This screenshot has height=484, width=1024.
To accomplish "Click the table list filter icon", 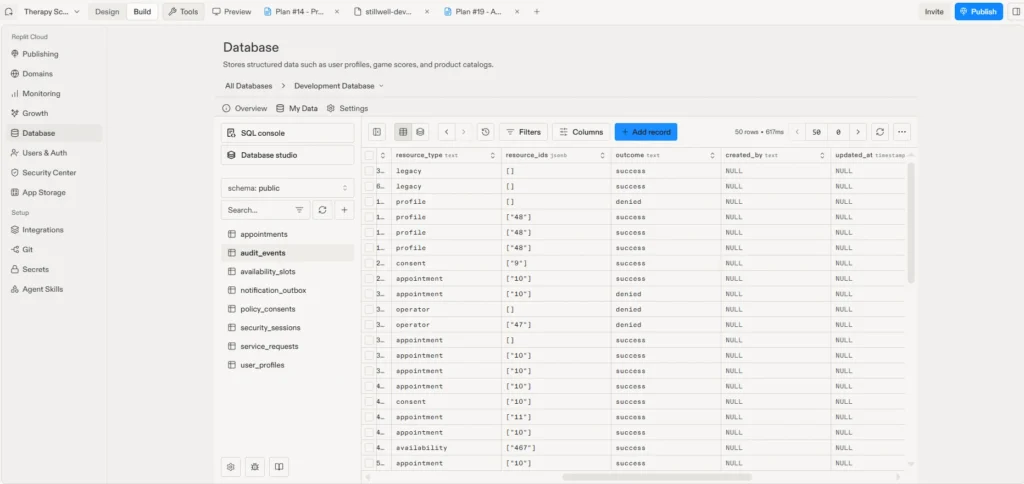I will point(299,210).
